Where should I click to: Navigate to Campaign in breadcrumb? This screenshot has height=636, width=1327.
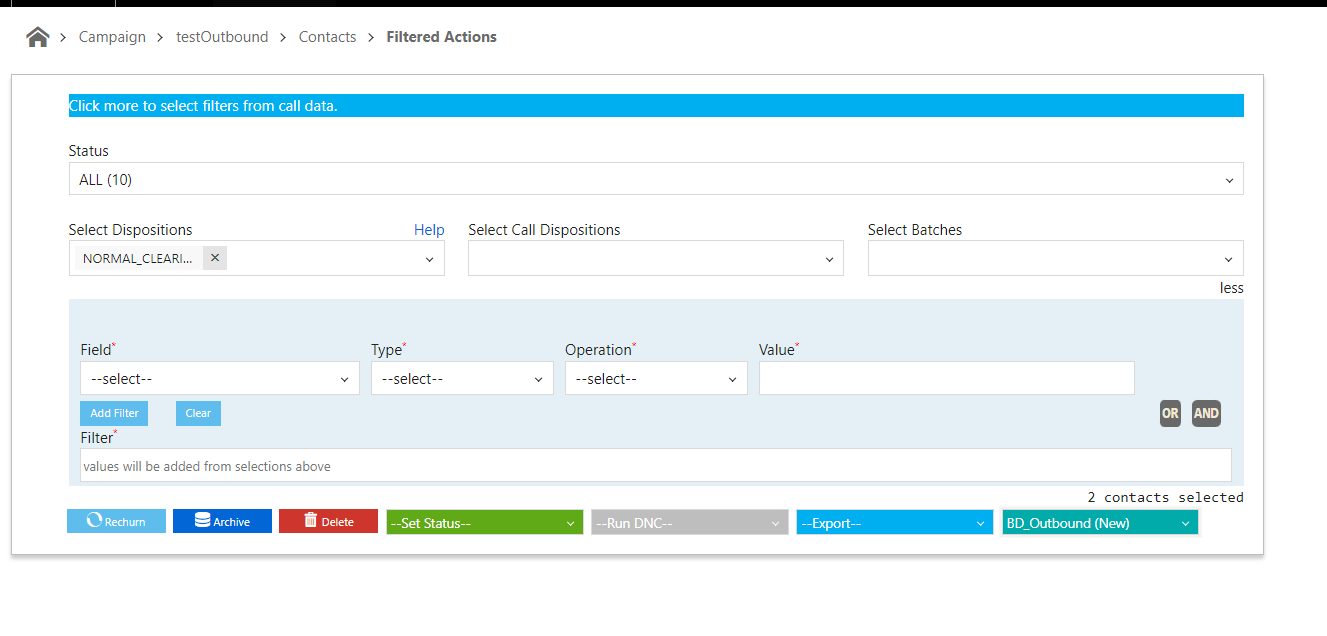tap(112, 37)
